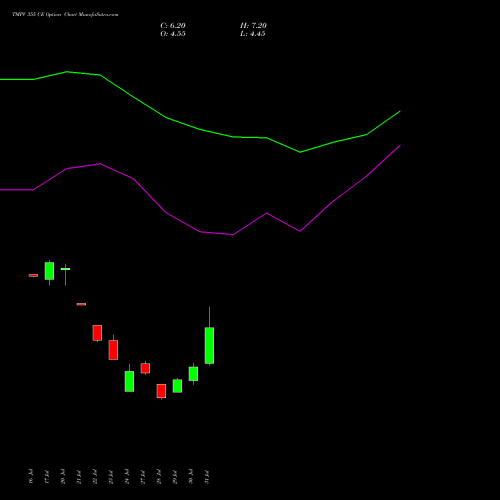
Task: Select the 31 Jul date label
Action: [x=207, y=476]
